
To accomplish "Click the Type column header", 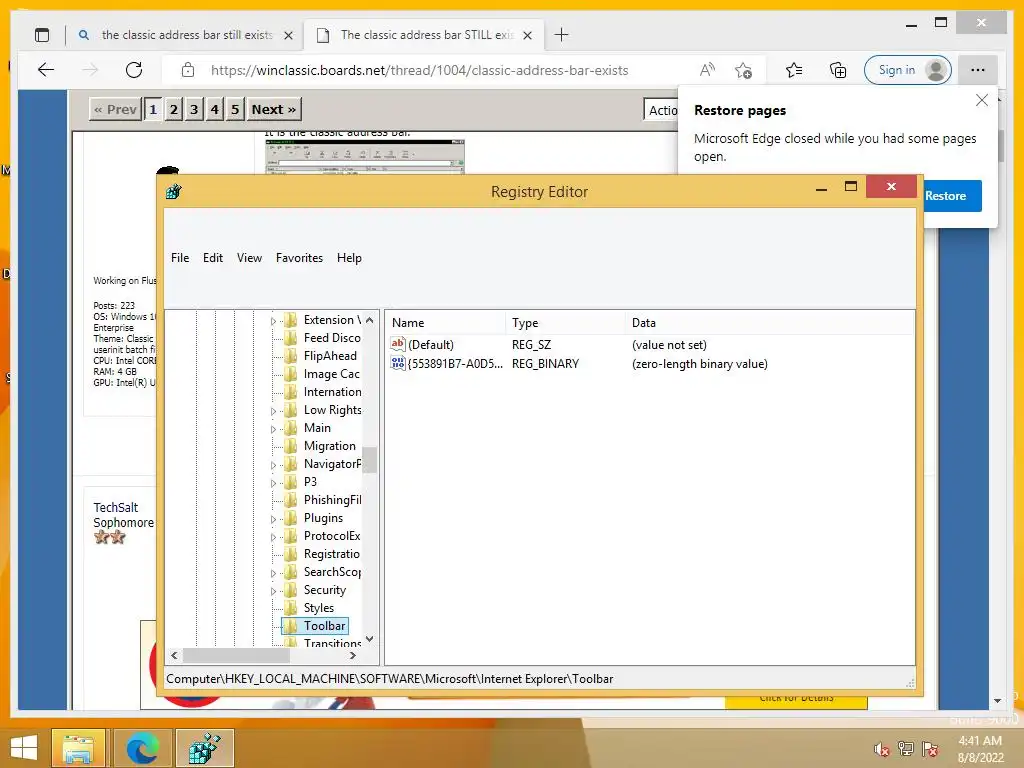I will point(566,323).
